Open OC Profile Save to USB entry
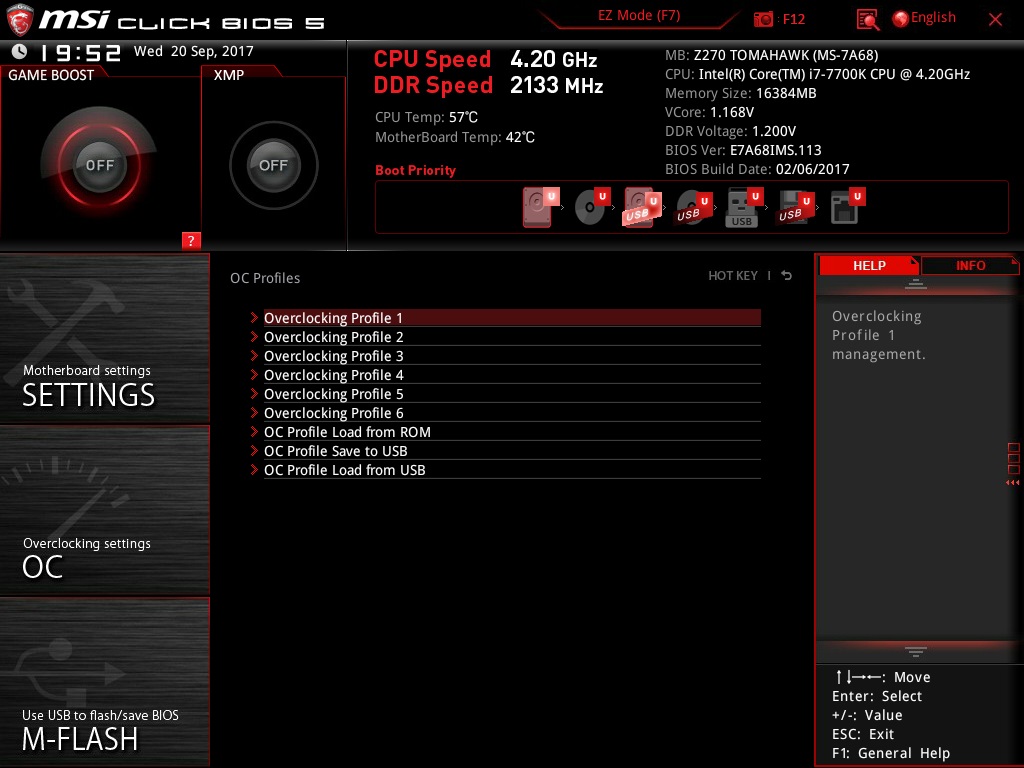 [x=512, y=451]
